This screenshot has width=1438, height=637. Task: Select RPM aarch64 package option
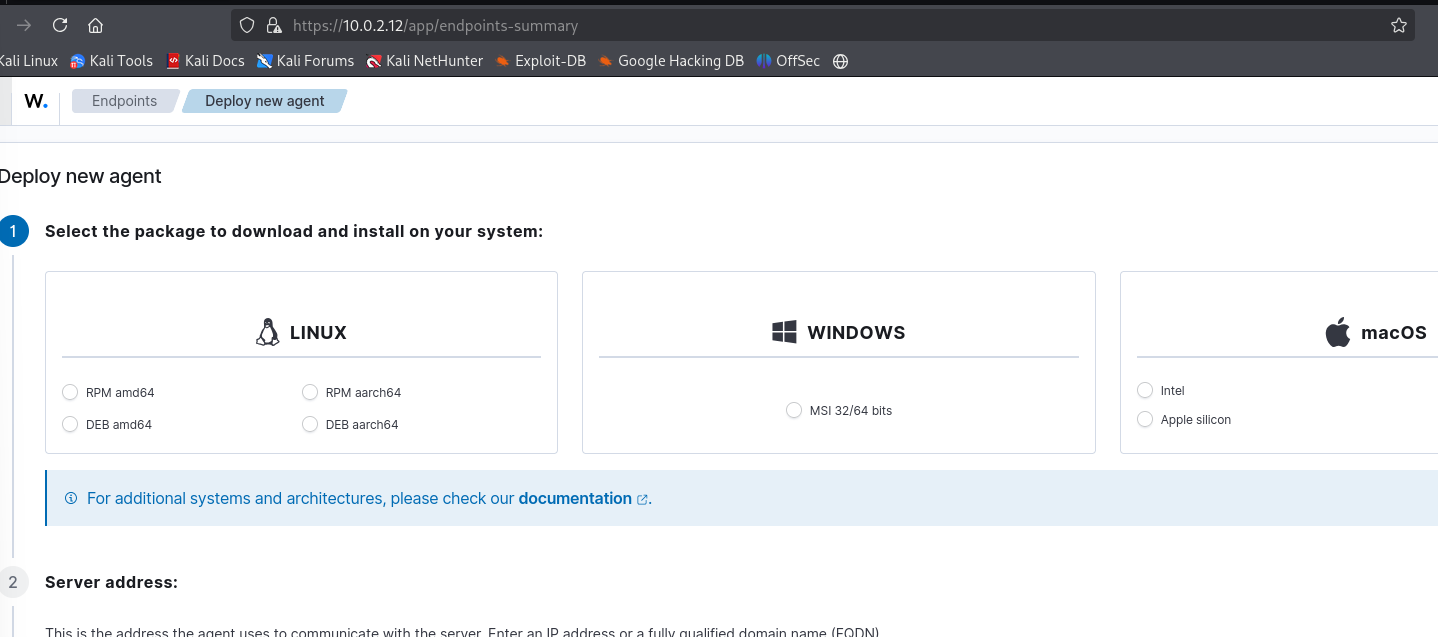[310, 392]
